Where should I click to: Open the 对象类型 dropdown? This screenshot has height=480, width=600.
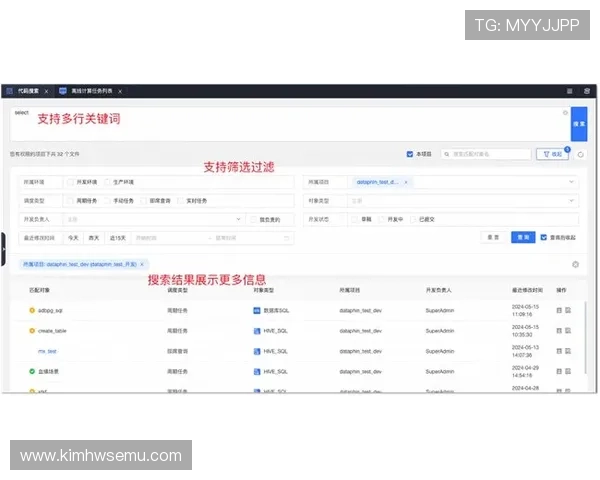[463, 201]
